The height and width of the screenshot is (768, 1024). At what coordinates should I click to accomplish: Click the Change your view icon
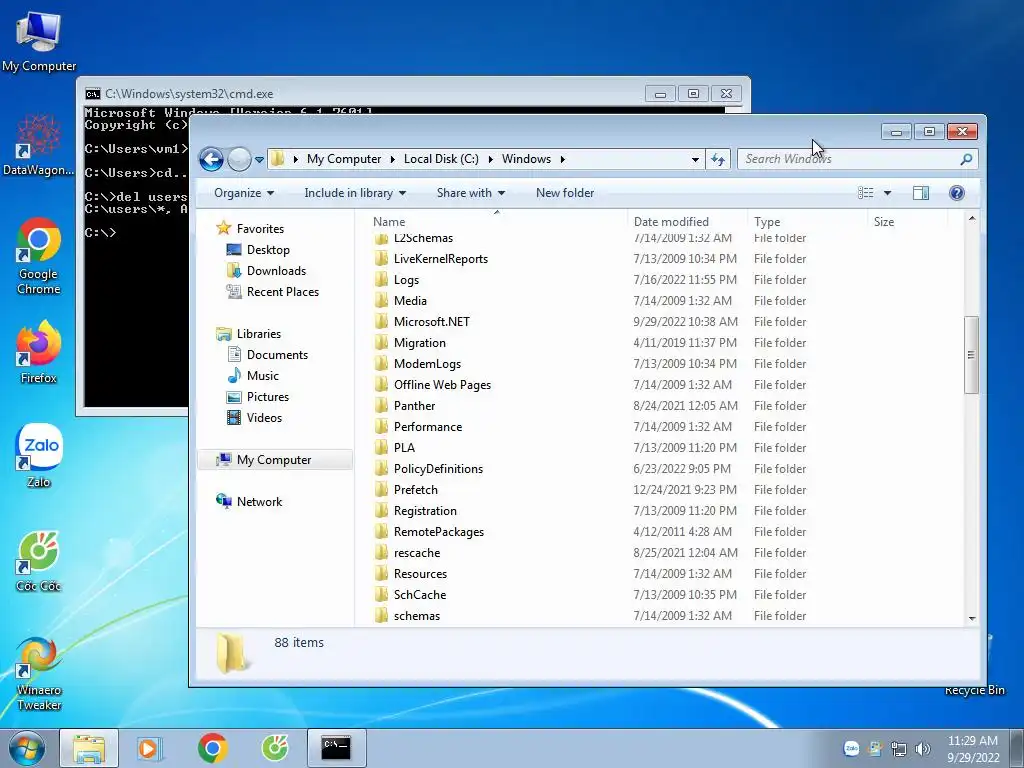866,193
